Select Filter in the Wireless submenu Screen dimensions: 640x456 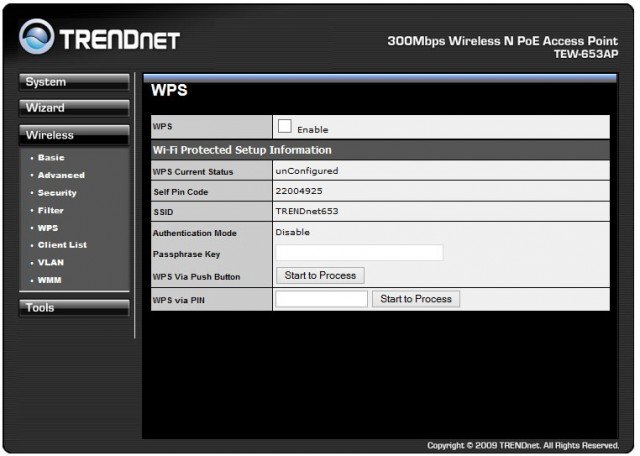(51, 211)
